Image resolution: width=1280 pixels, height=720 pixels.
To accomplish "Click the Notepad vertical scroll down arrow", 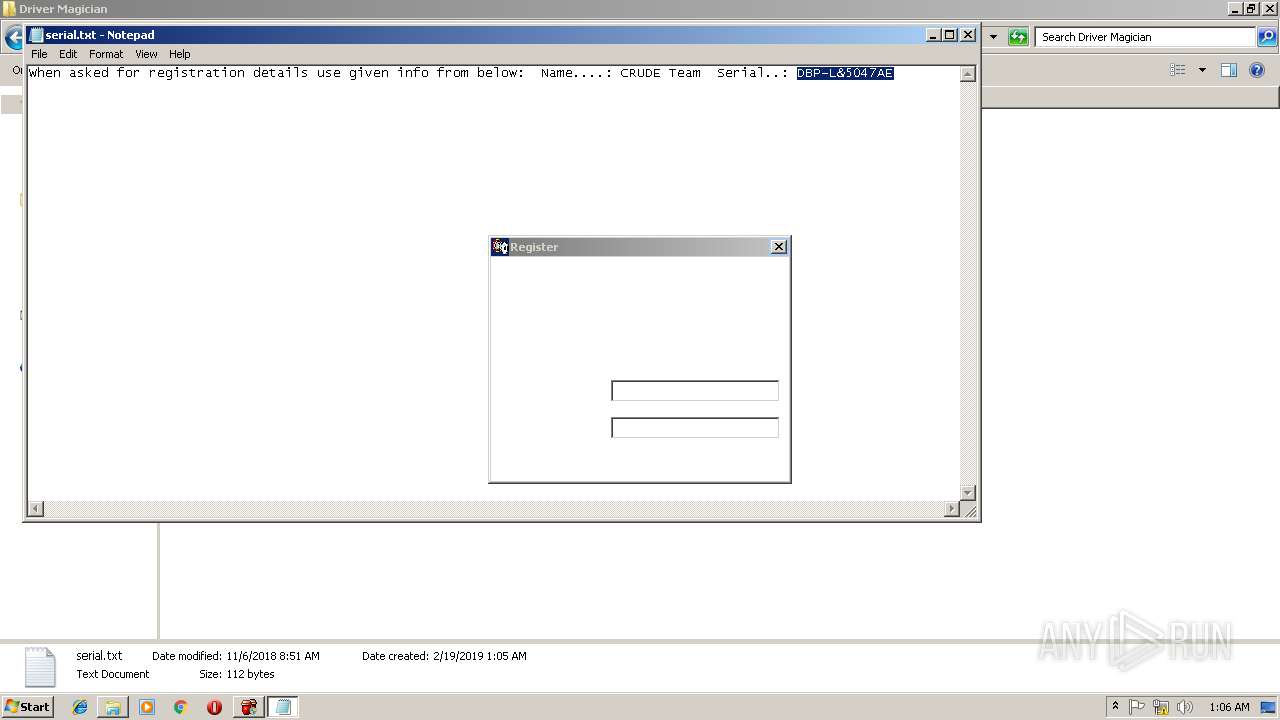I will click(968, 493).
